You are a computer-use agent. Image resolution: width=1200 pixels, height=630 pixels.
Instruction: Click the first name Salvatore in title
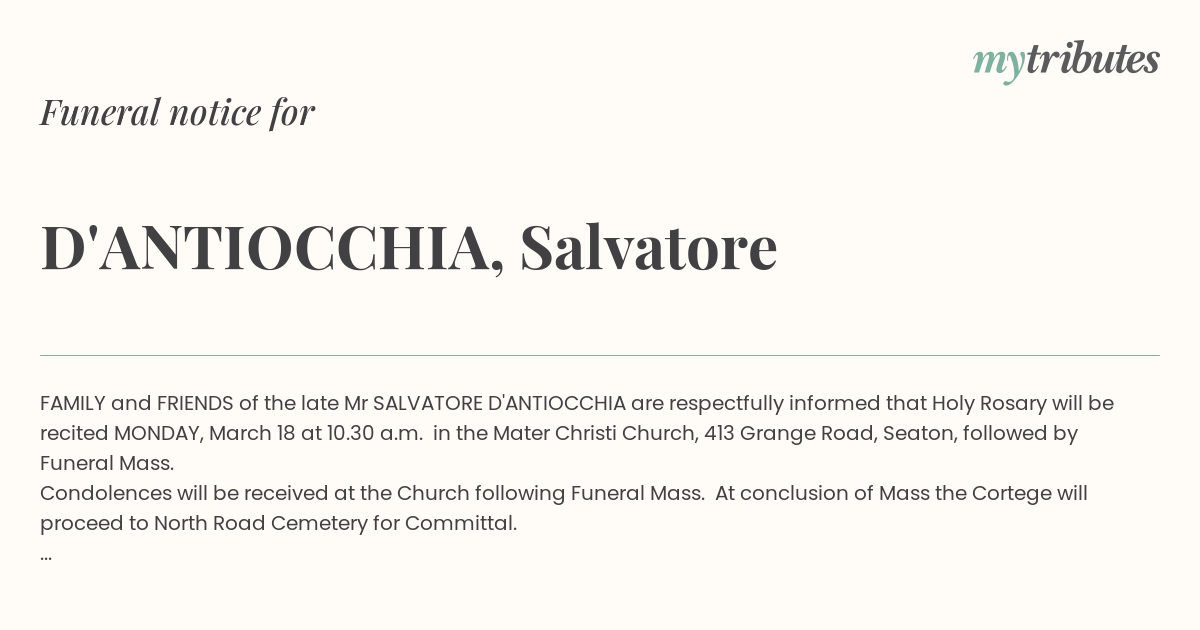648,247
